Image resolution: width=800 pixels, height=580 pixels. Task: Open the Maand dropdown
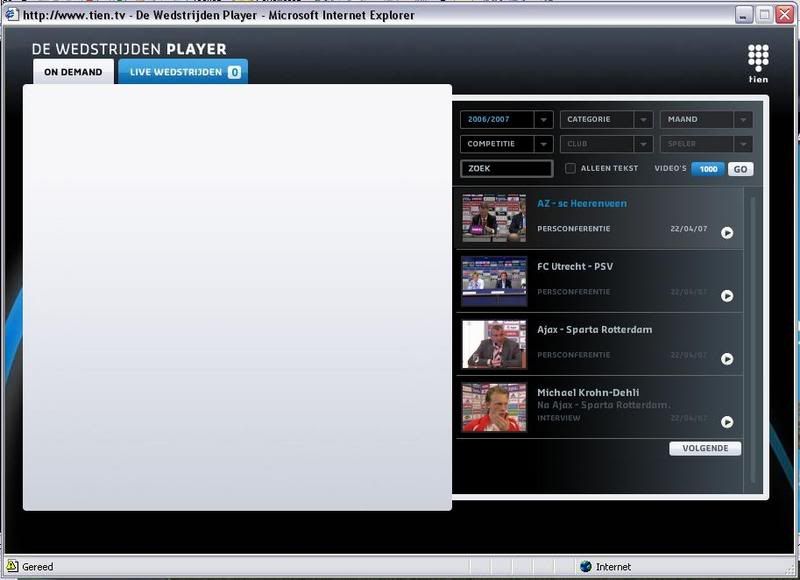point(706,119)
